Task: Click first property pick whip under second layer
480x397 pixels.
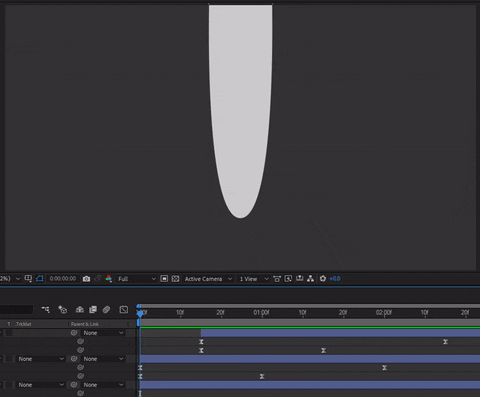Action: [80, 367]
